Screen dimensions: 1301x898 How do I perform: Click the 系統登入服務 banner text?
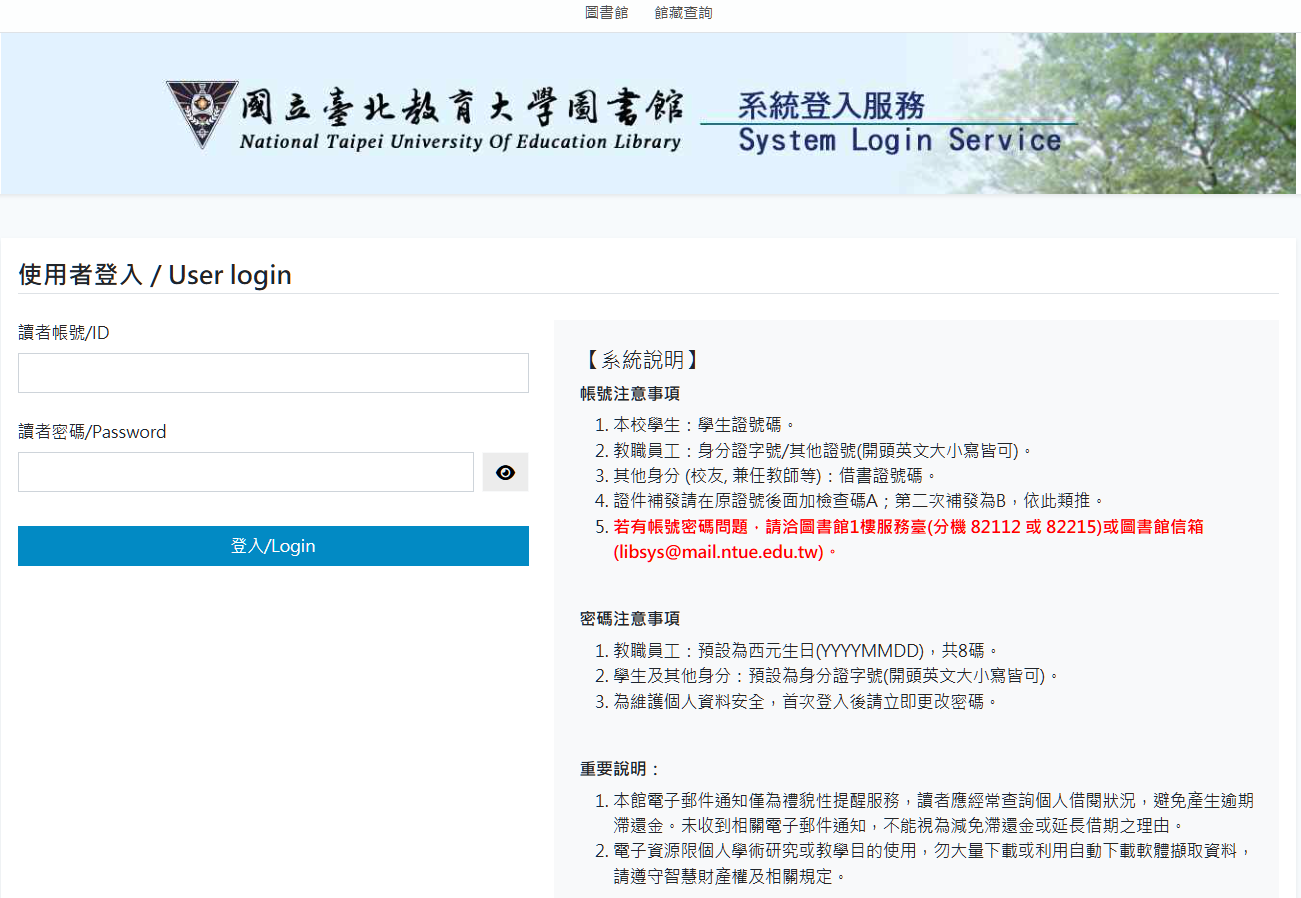click(832, 106)
